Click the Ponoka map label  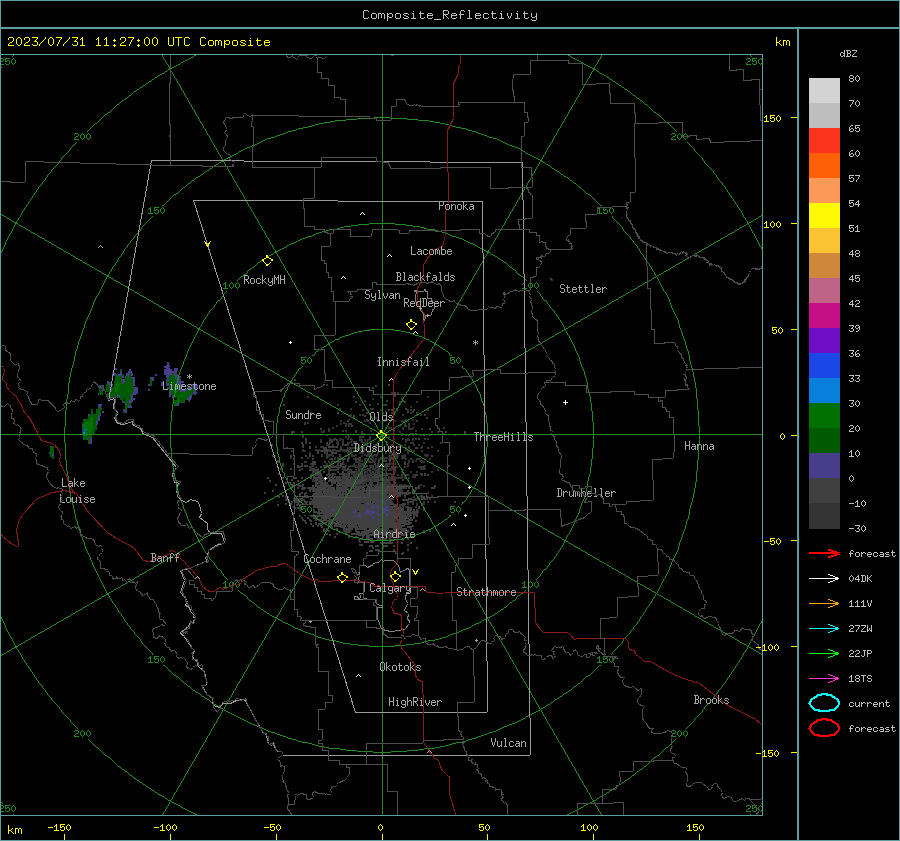(x=456, y=206)
